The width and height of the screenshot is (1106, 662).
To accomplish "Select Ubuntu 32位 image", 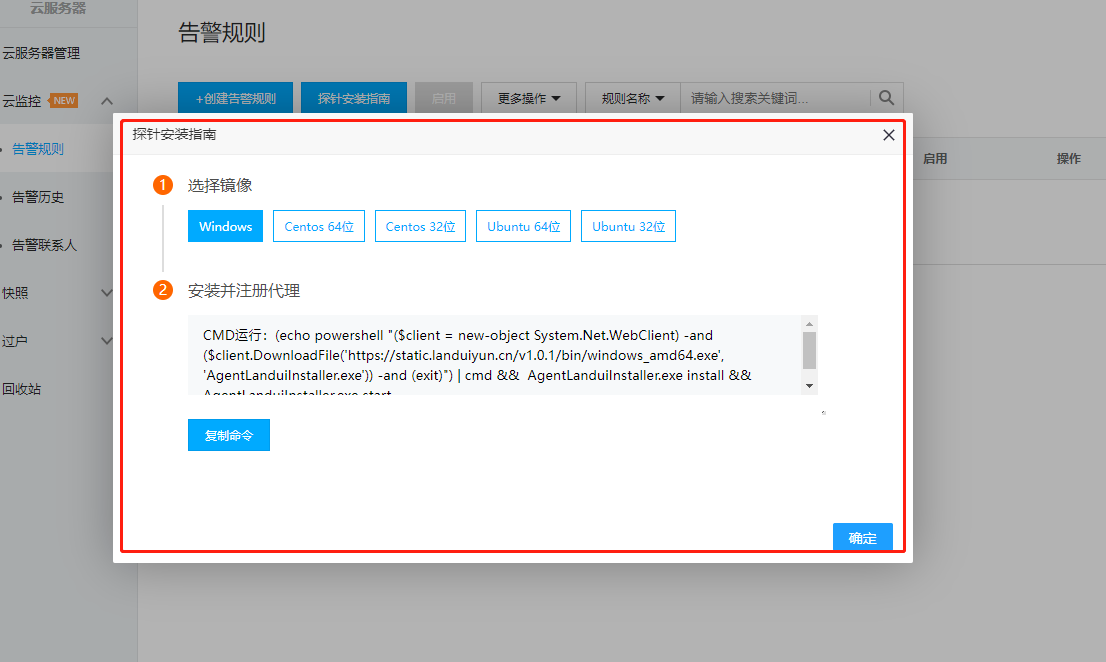I will coord(628,226).
